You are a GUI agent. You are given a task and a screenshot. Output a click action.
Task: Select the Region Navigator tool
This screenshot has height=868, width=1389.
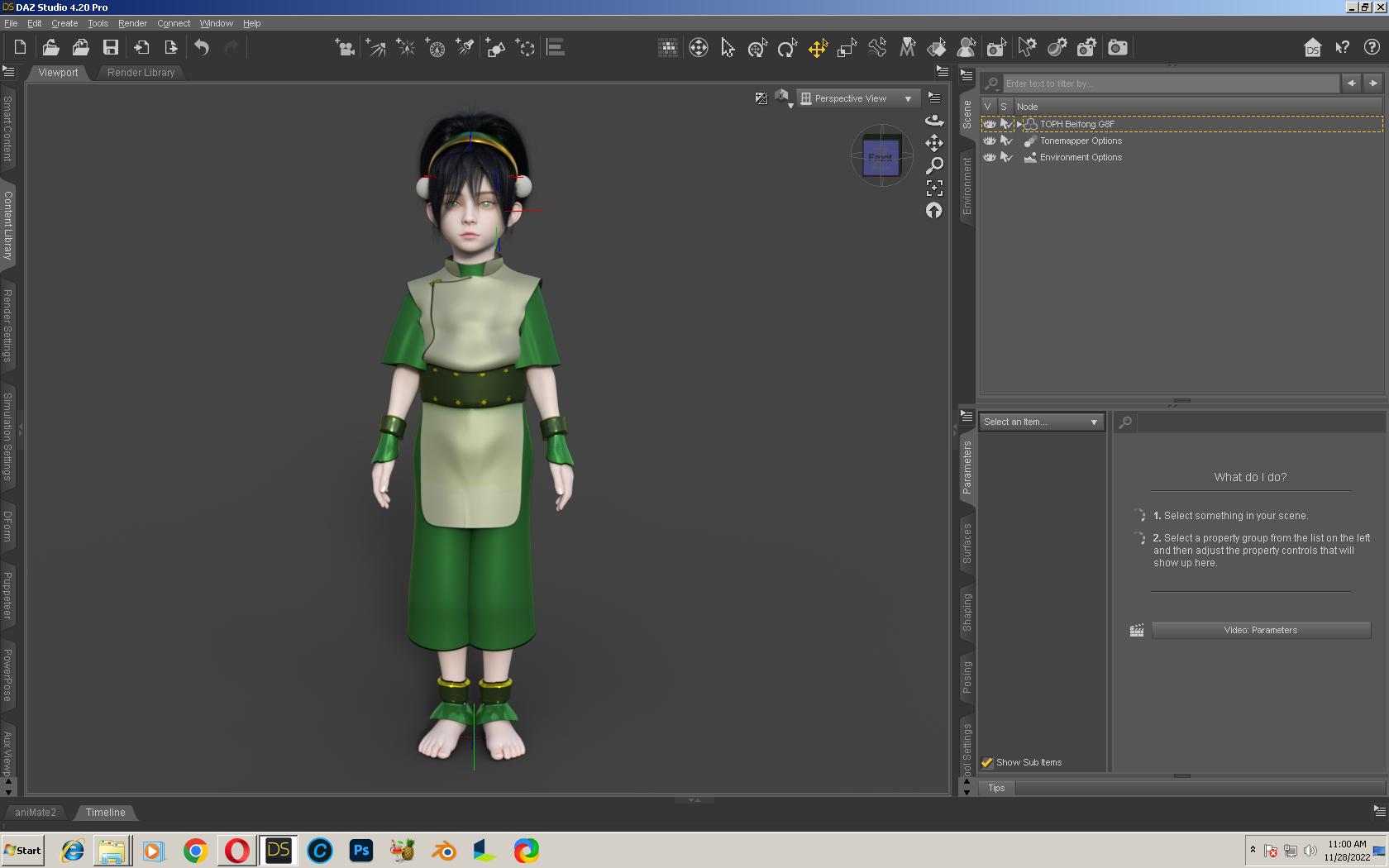[967, 48]
